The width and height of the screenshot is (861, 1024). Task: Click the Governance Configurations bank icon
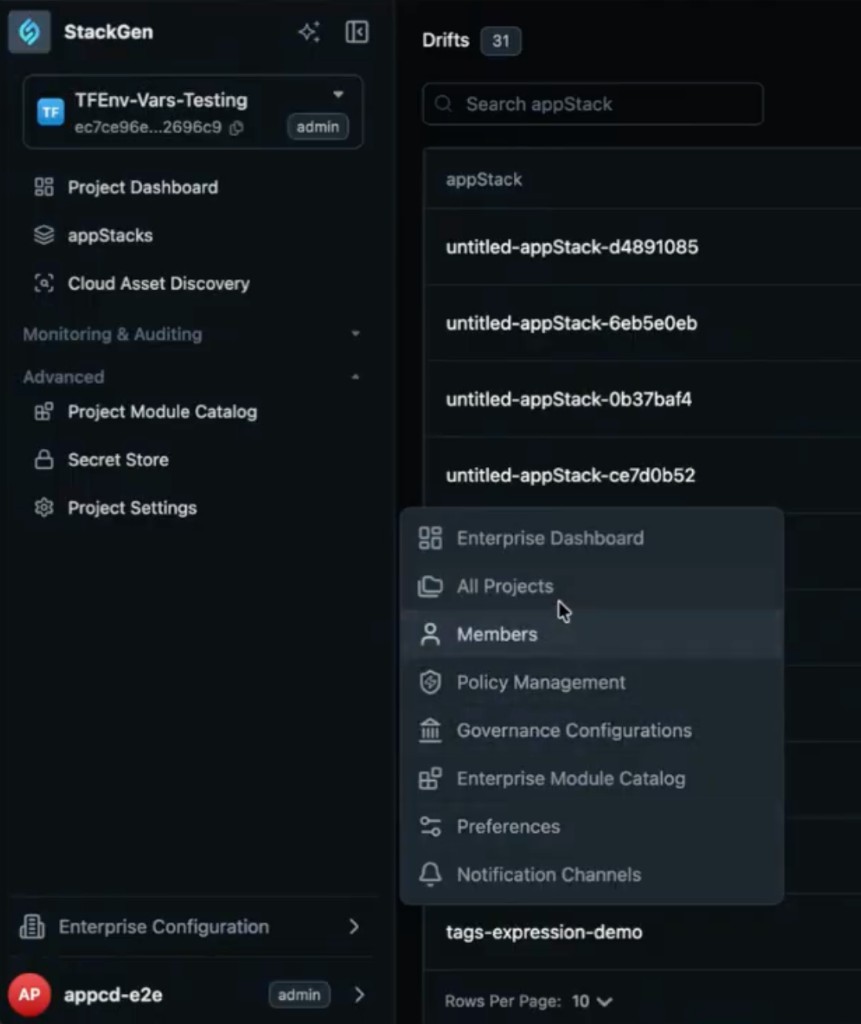[430, 730]
